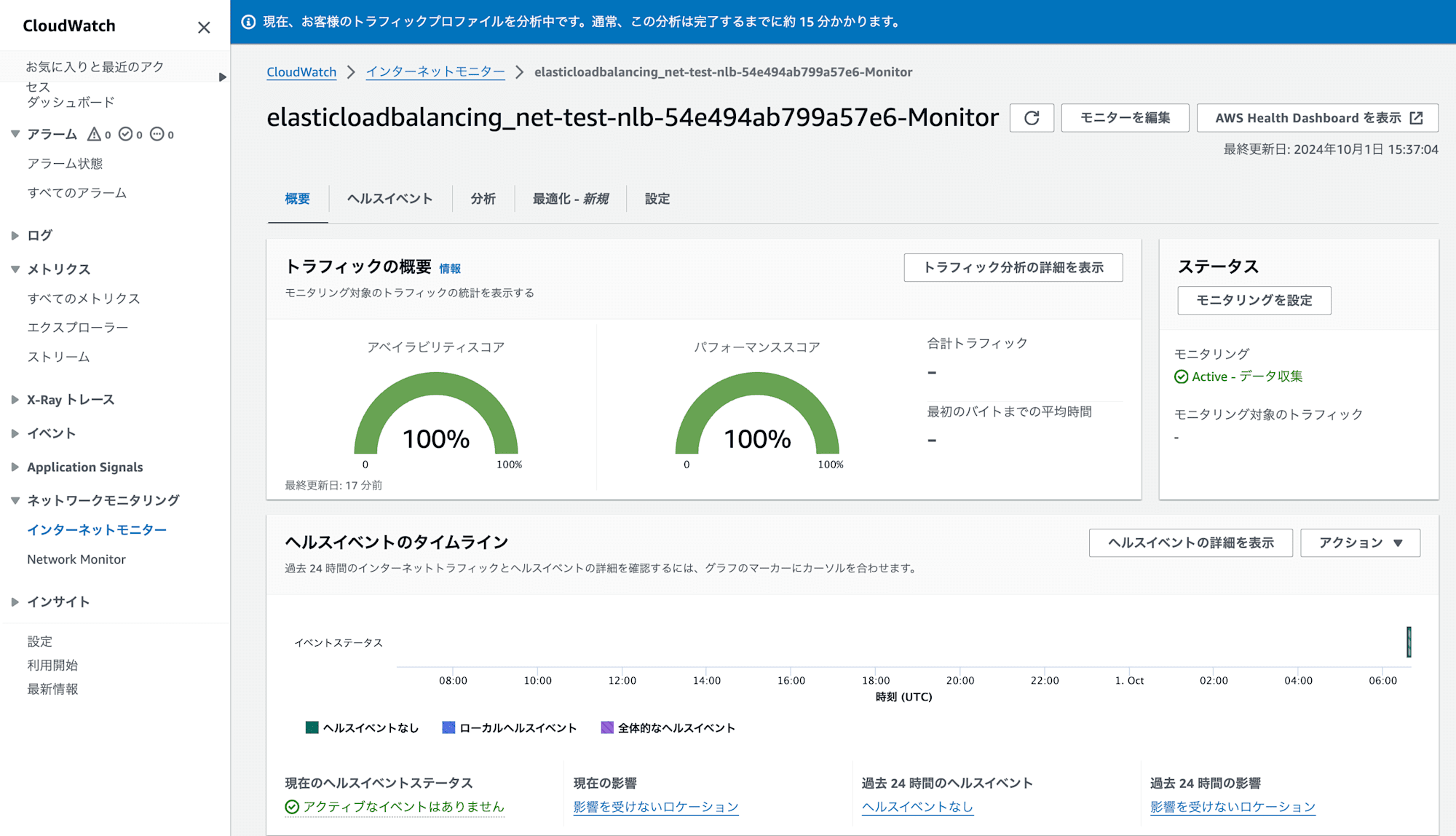
Task: Expand the お気に入りと最近のアクセス flyout arrow
Action: point(223,77)
